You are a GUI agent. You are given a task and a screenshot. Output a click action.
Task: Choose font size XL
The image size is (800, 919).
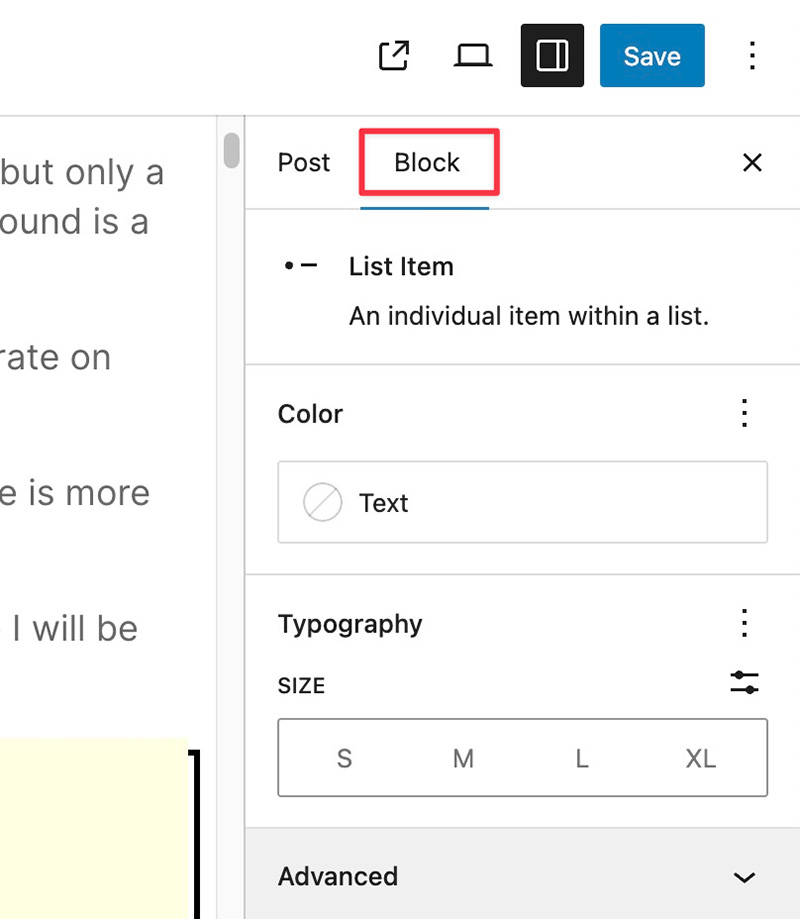coord(701,758)
